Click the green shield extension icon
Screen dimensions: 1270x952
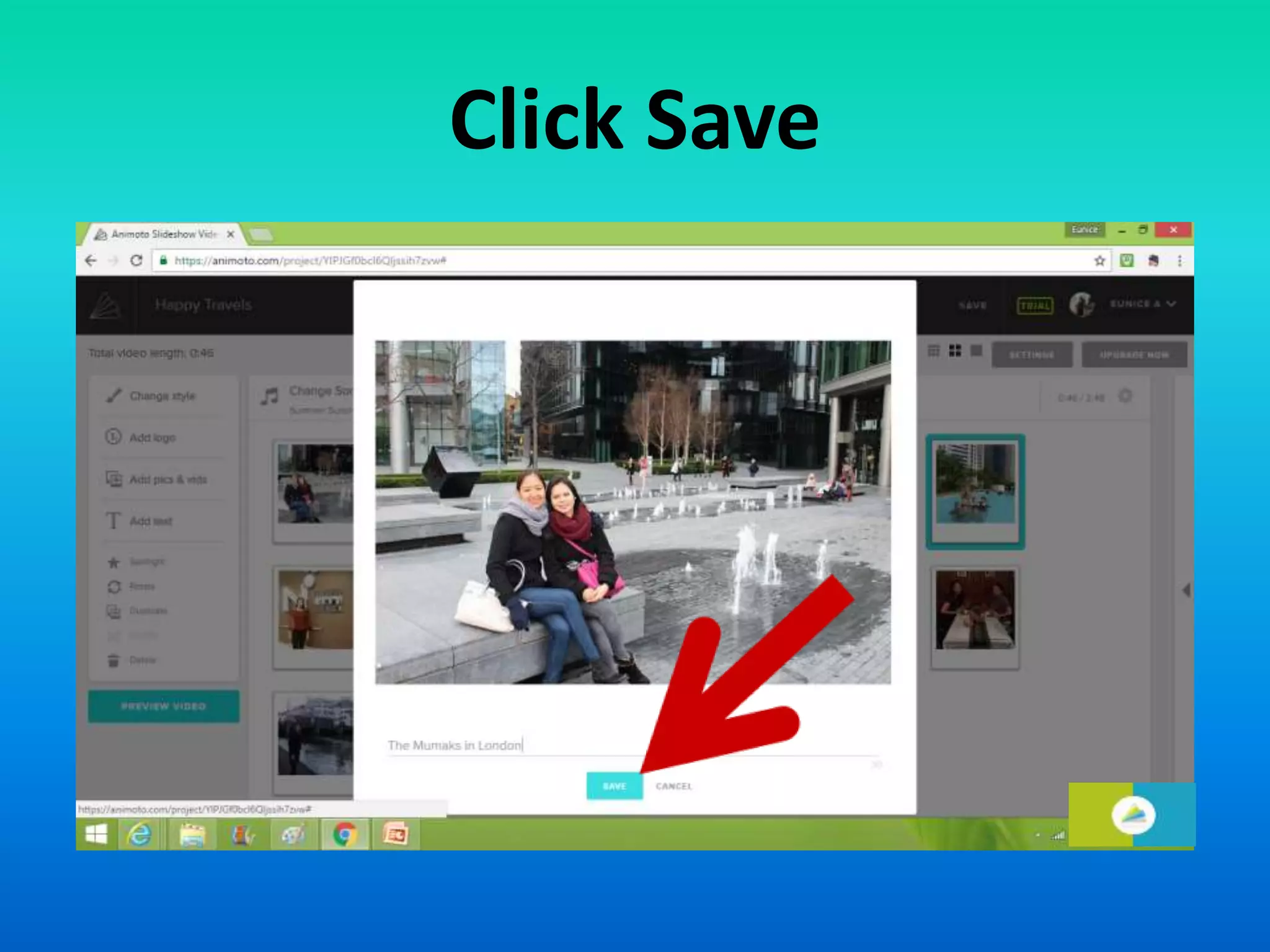pyautogui.click(x=1127, y=260)
